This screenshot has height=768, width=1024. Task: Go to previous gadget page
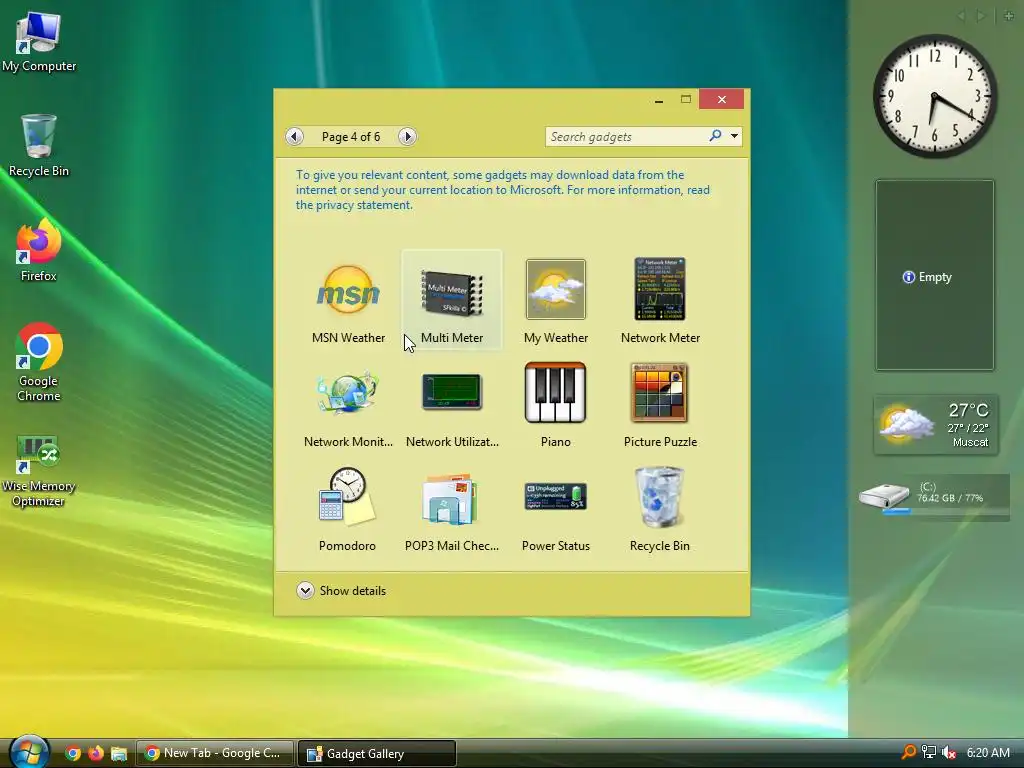295,136
